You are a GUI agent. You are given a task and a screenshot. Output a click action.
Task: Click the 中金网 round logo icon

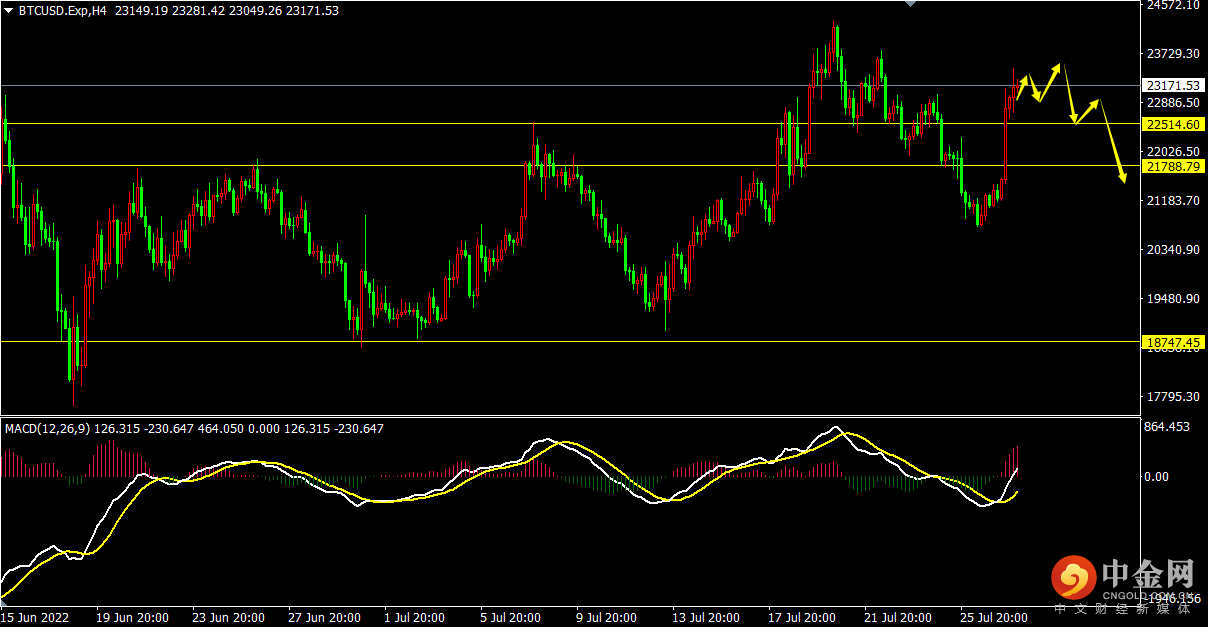(x=1073, y=577)
